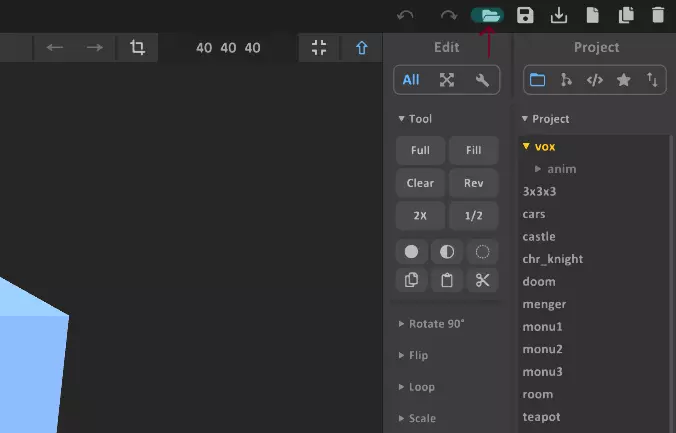The image size is (676, 433).
Task: Click the download arrow export icon
Action: point(559,15)
